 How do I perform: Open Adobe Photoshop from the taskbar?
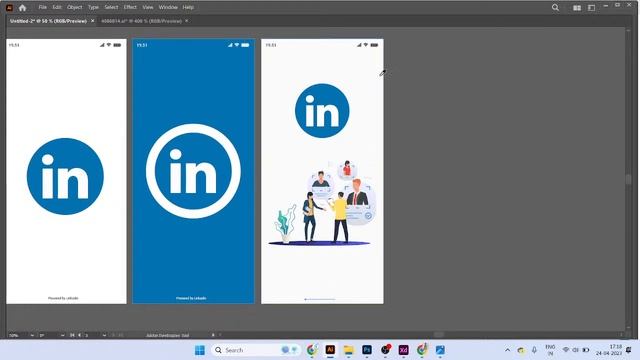[367, 350]
